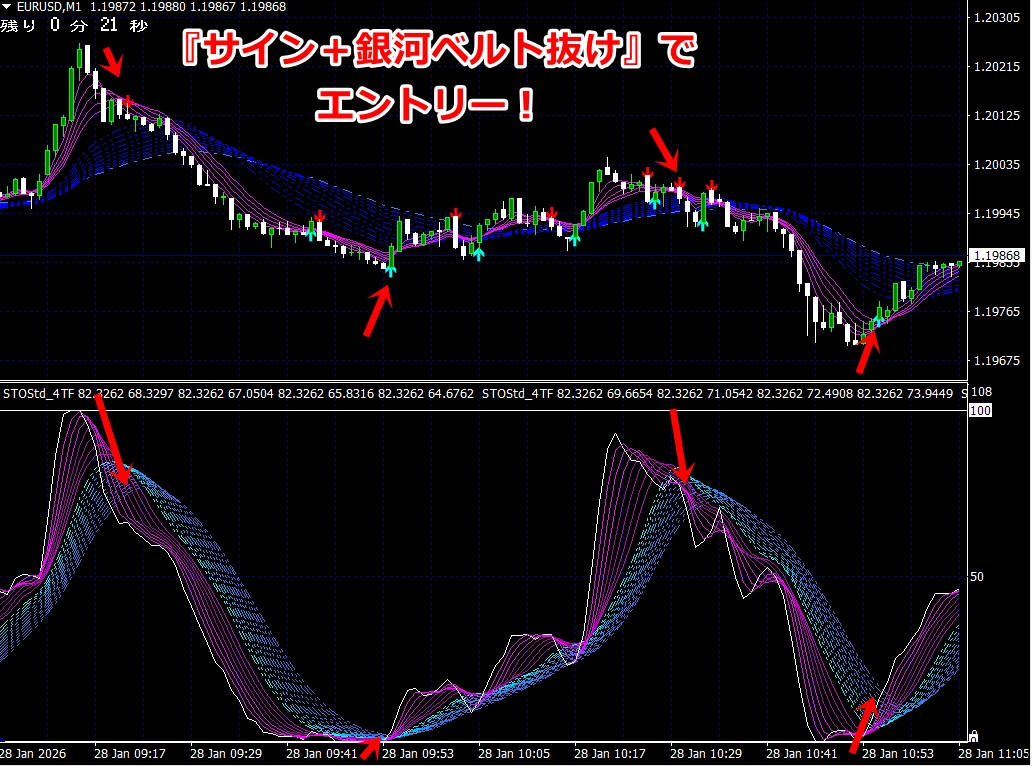Screen dimensions: 1032x767
Task: Open the chart dropdown triangle beside EURUSD,M1
Action: pyautogui.click(x=7, y=7)
